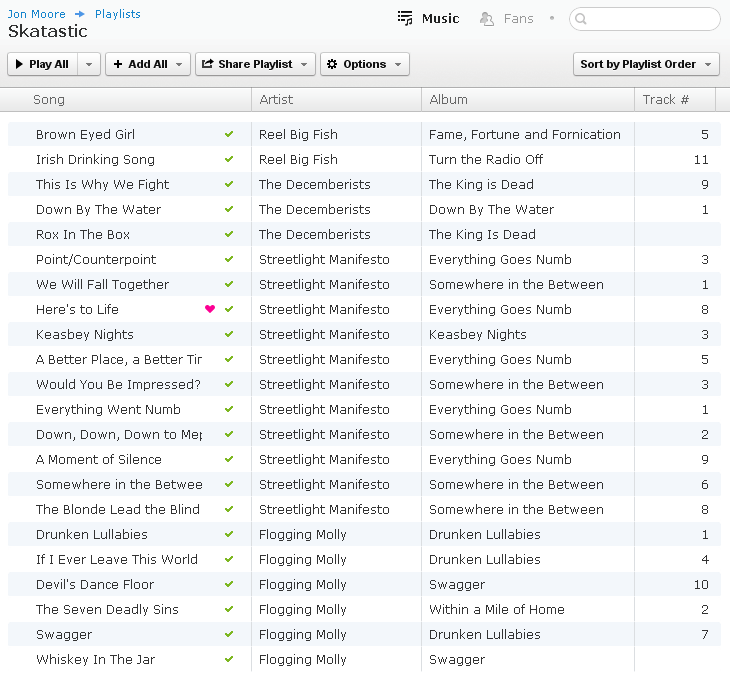
Task: Click artist The Decemberists on Rox In The Box row
Action: click(315, 235)
